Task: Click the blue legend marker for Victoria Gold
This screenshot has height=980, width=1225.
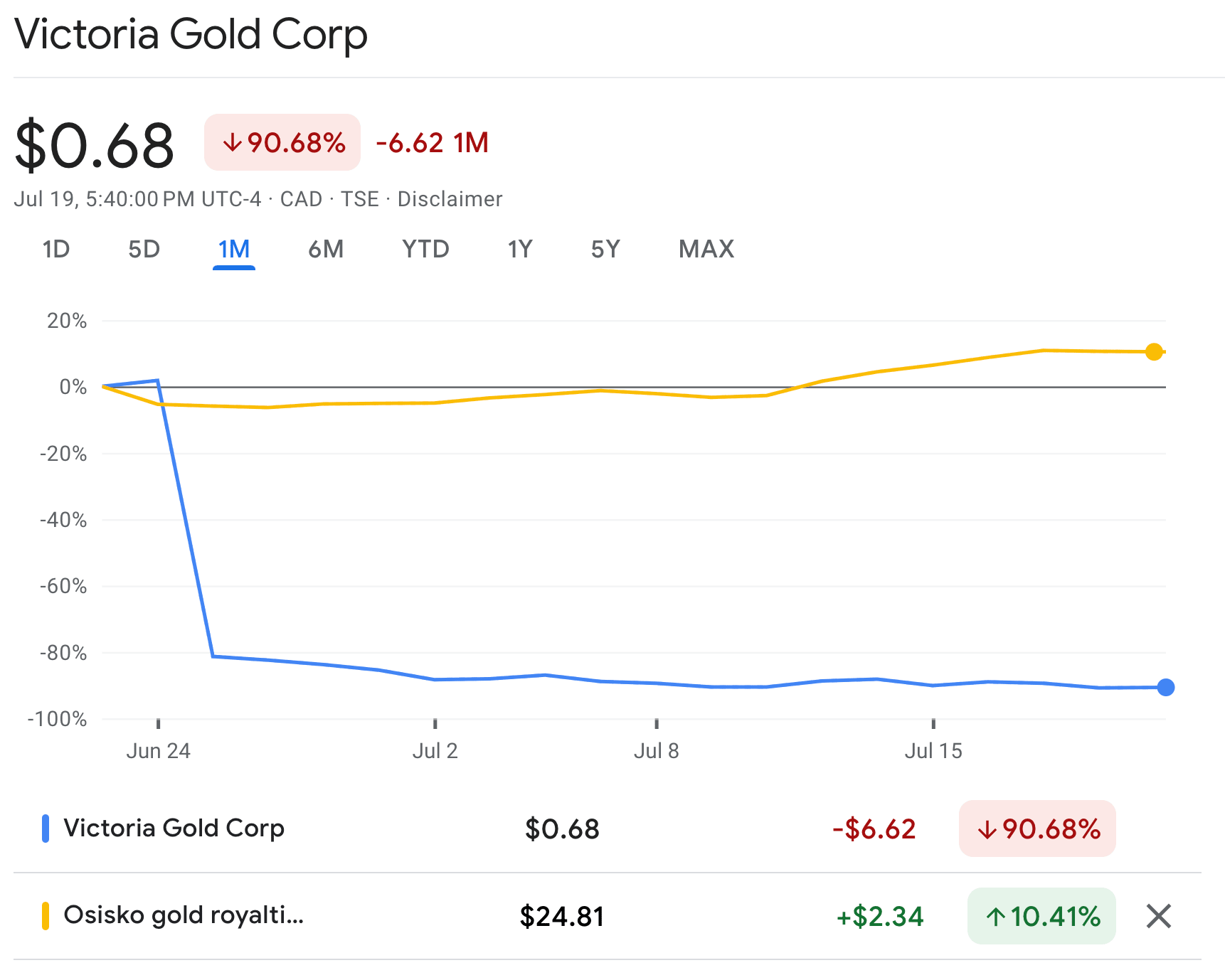Action: pos(46,828)
